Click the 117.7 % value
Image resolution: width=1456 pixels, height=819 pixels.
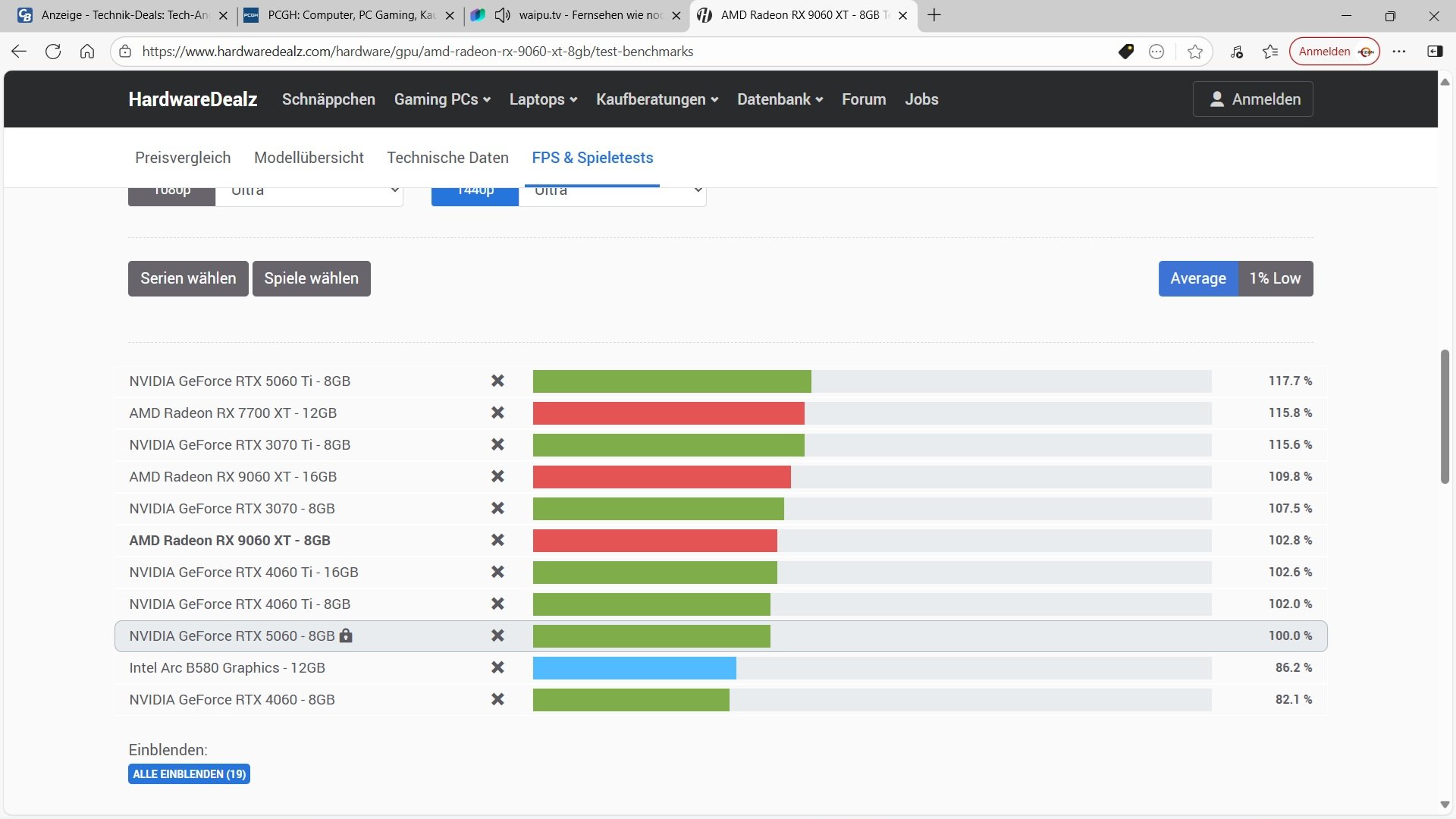(x=1290, y=381)
